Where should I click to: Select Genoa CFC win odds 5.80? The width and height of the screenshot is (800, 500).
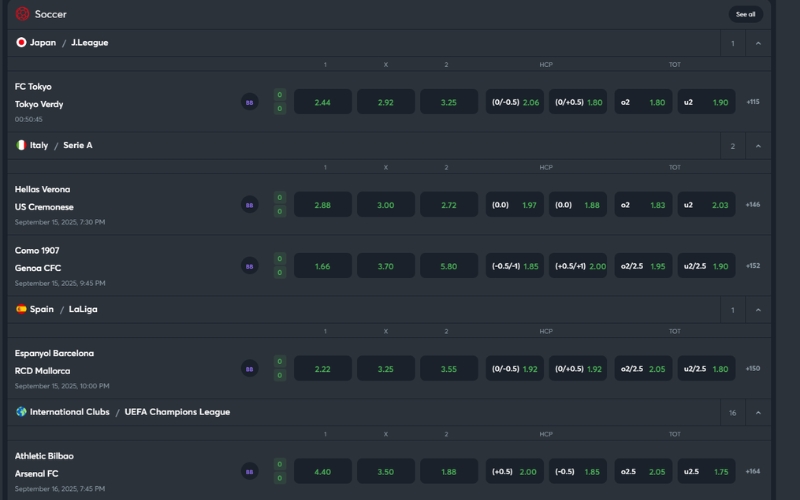click(449, 266)
